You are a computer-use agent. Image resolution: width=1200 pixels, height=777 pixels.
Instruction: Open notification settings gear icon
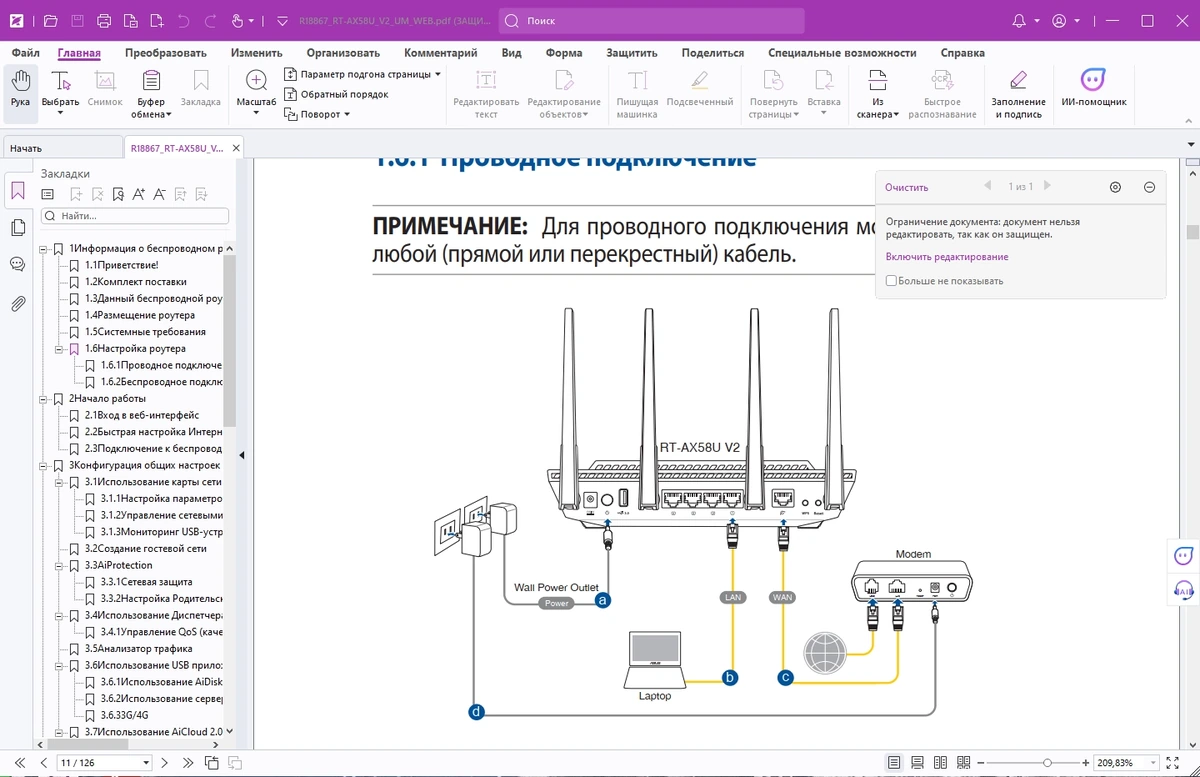pyautogui.click(x=1116, y=187)
